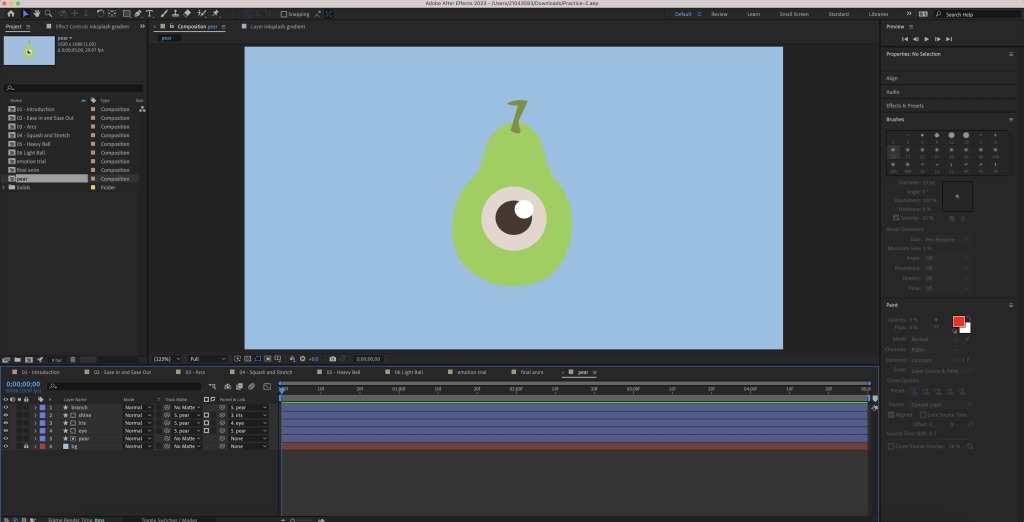
Task: Click the First Frame button in Preview panel
Action: click(904, 39)
